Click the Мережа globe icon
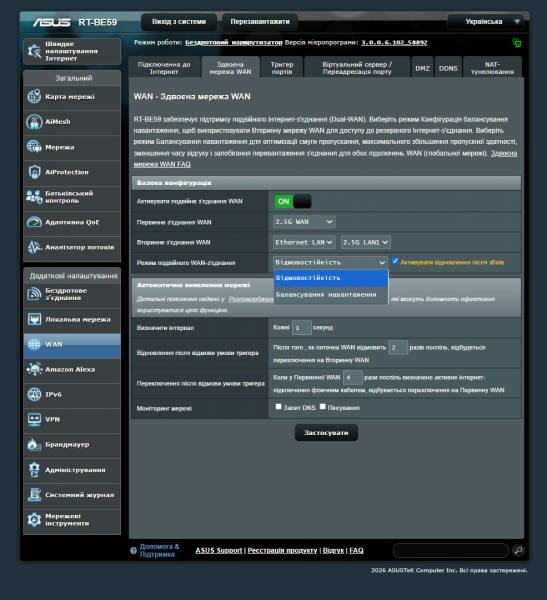The image size is (547, 600). click(x=34, y=147)
